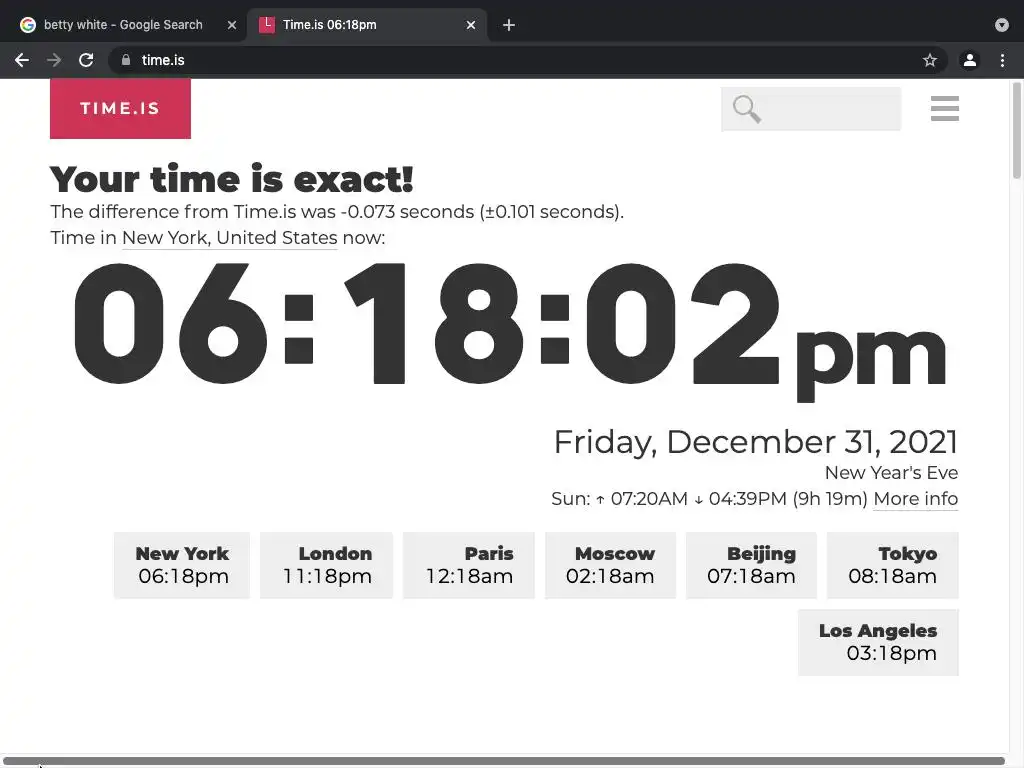This screenshot has width=1024, height=768.
Task: Bookmark this page with the star icon
Action: (x=929, y=60)
